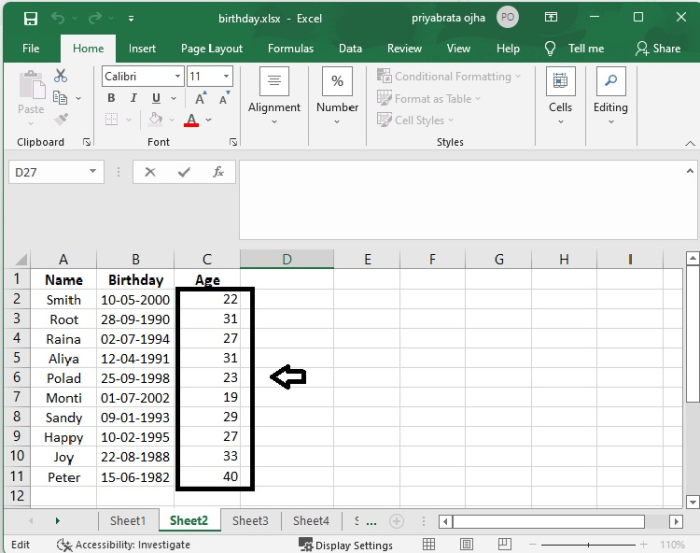700x553 pixels.
Task: Confirm entry with the checkmark icon
Action: [x=184, y=172]
